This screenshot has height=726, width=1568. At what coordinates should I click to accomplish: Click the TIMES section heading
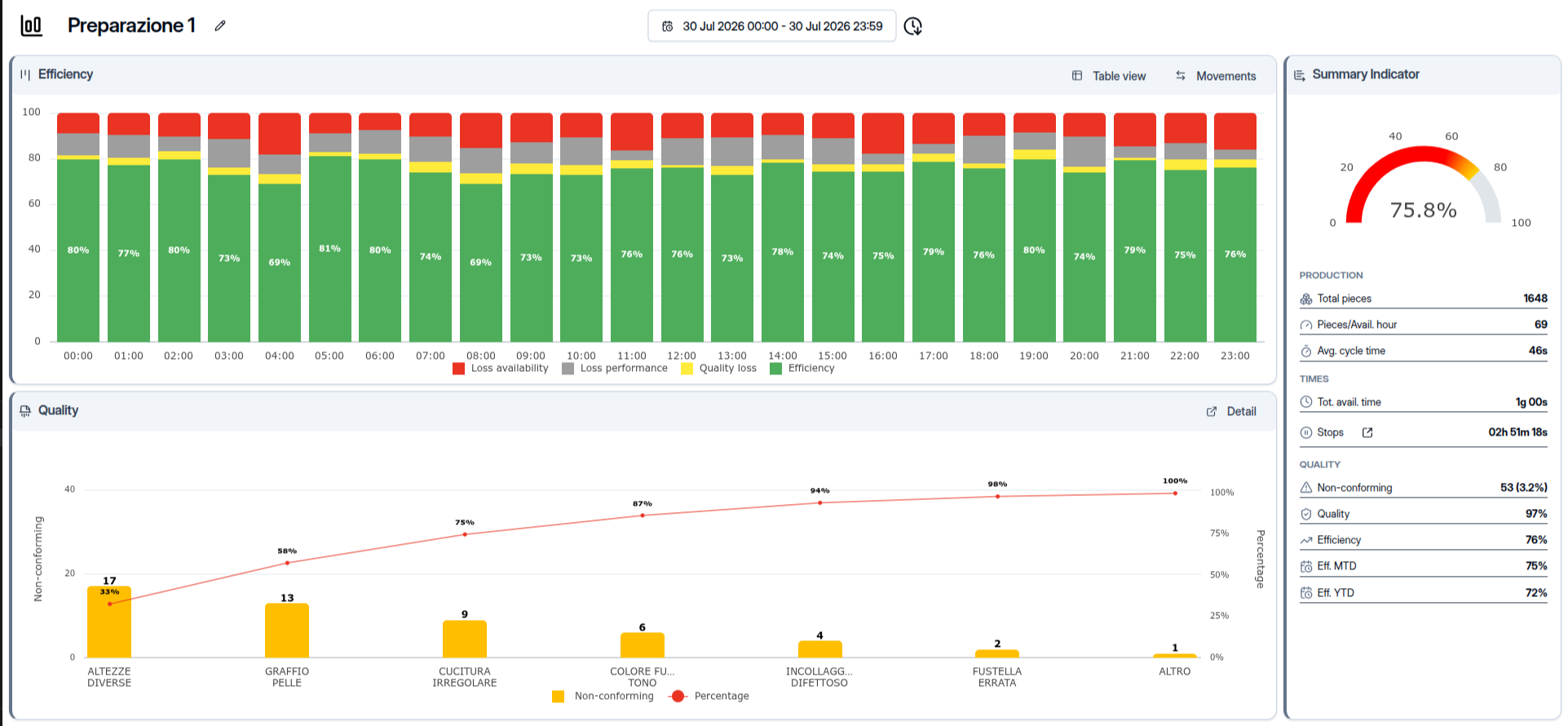coord(1314,379)
